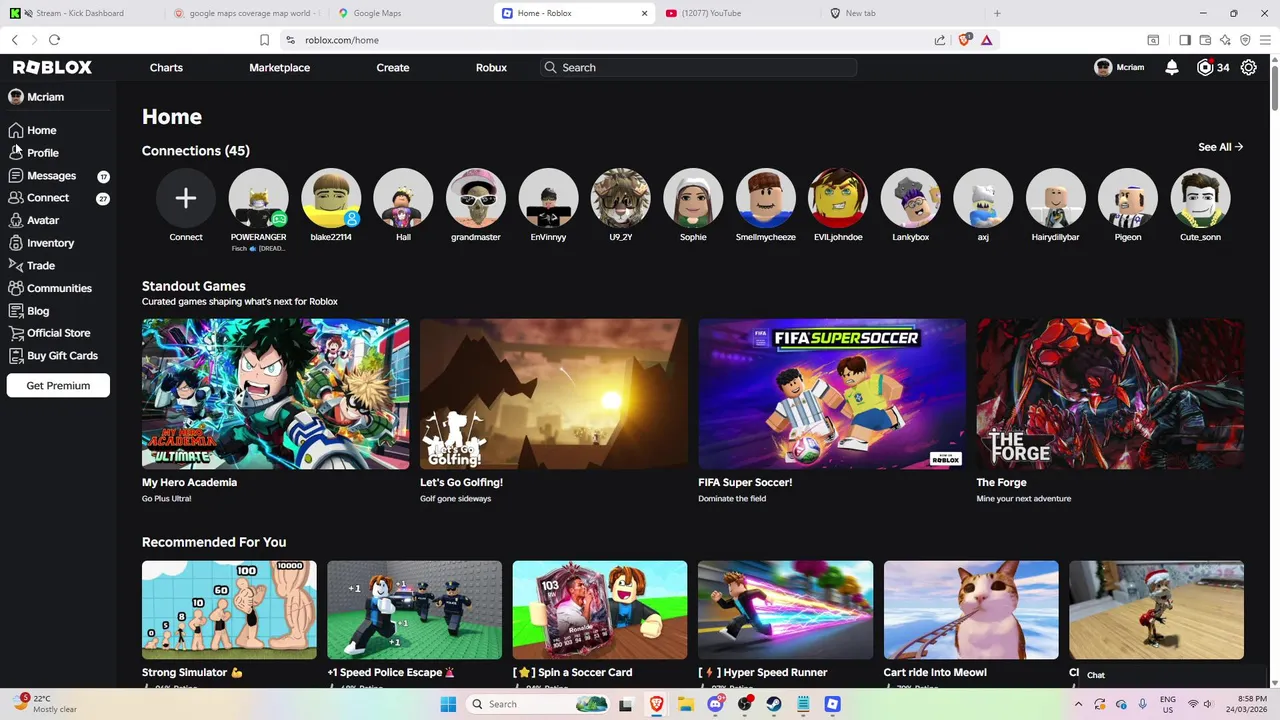Switch to the New tab browser tab

tap(900, 13)
